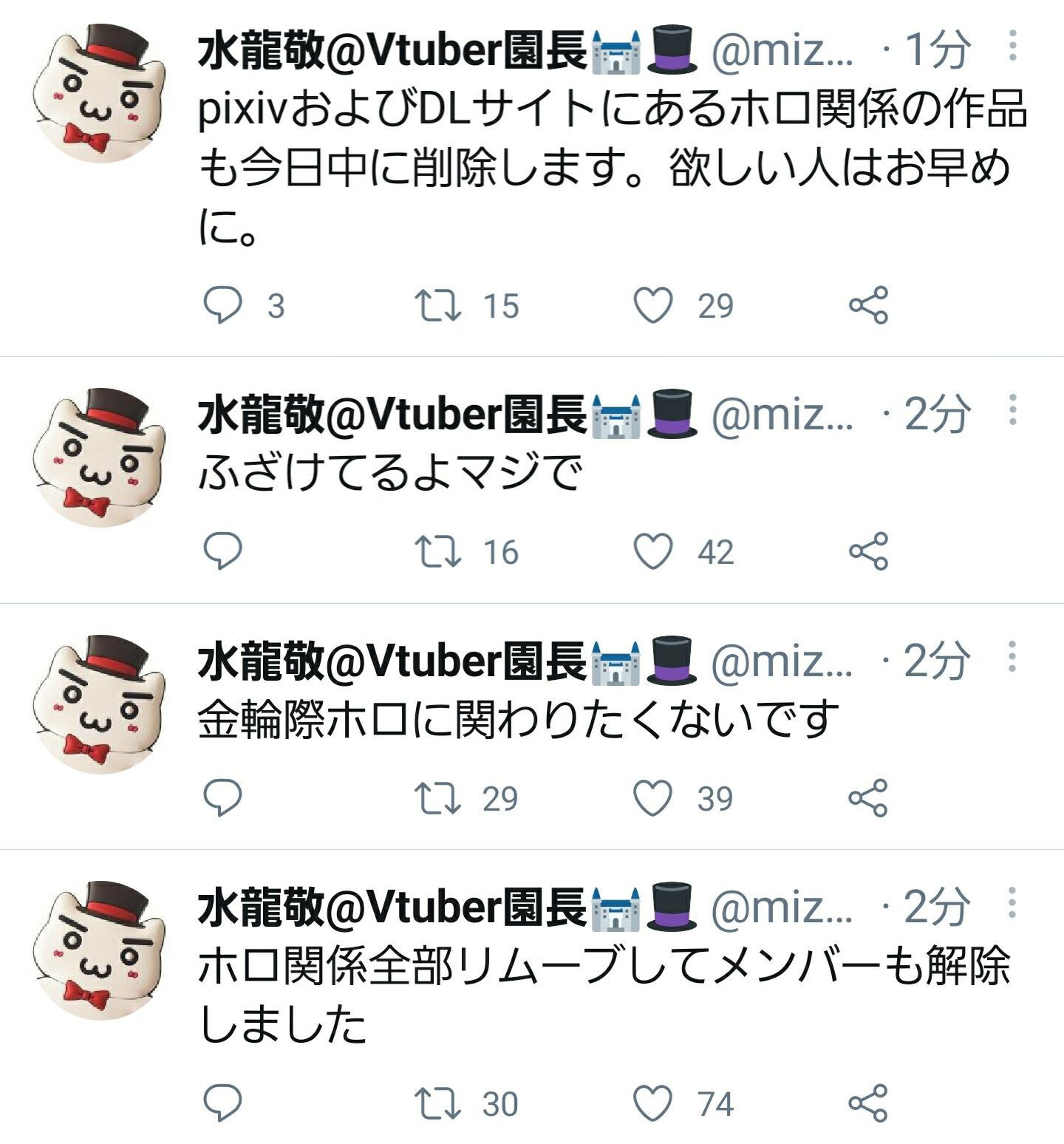Open more options on the 1分 tweet
The height and width of the screenshot is (1144, 1064).
point(1012,46)
